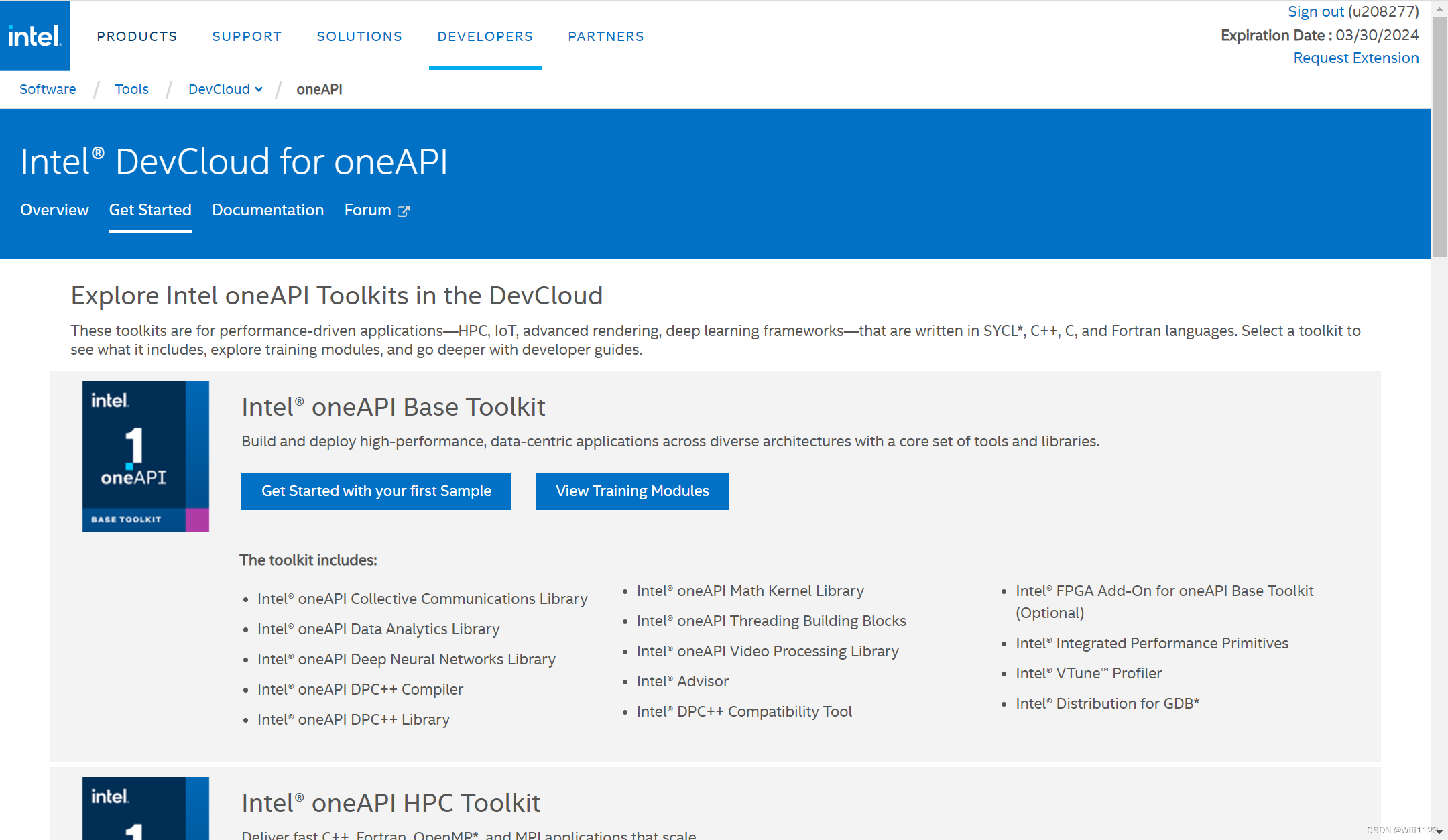Viewport: 1448px width, 840px height.
Task: Click the Forum external link icon
Action: click(x=404, y=211)
